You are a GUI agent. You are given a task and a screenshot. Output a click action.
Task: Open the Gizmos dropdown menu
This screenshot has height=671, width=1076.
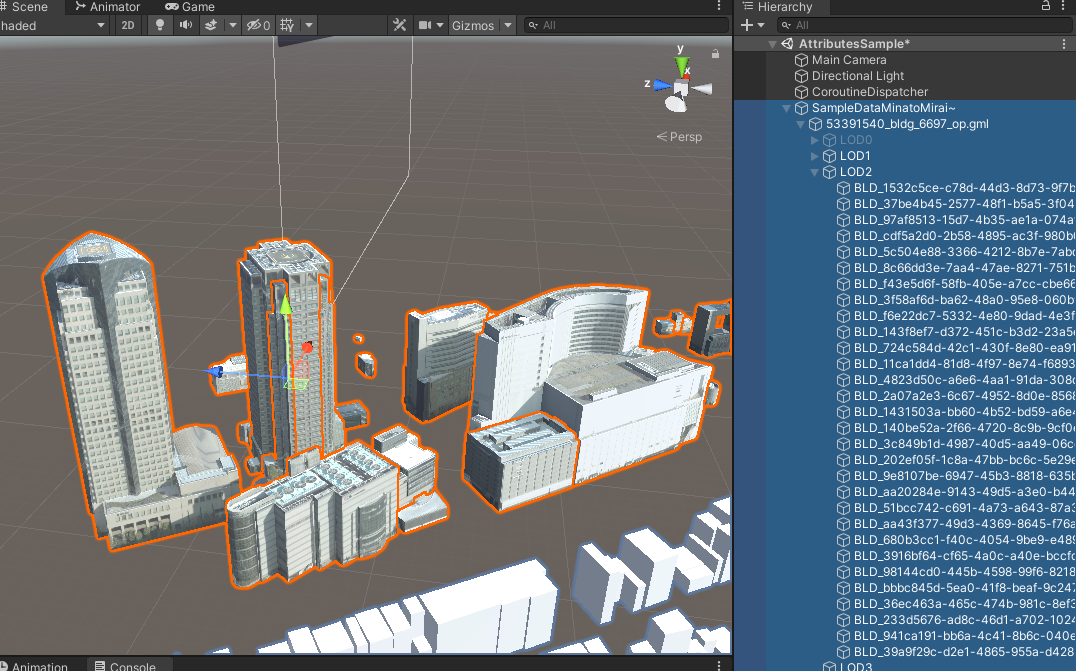(x=506, y=25)
